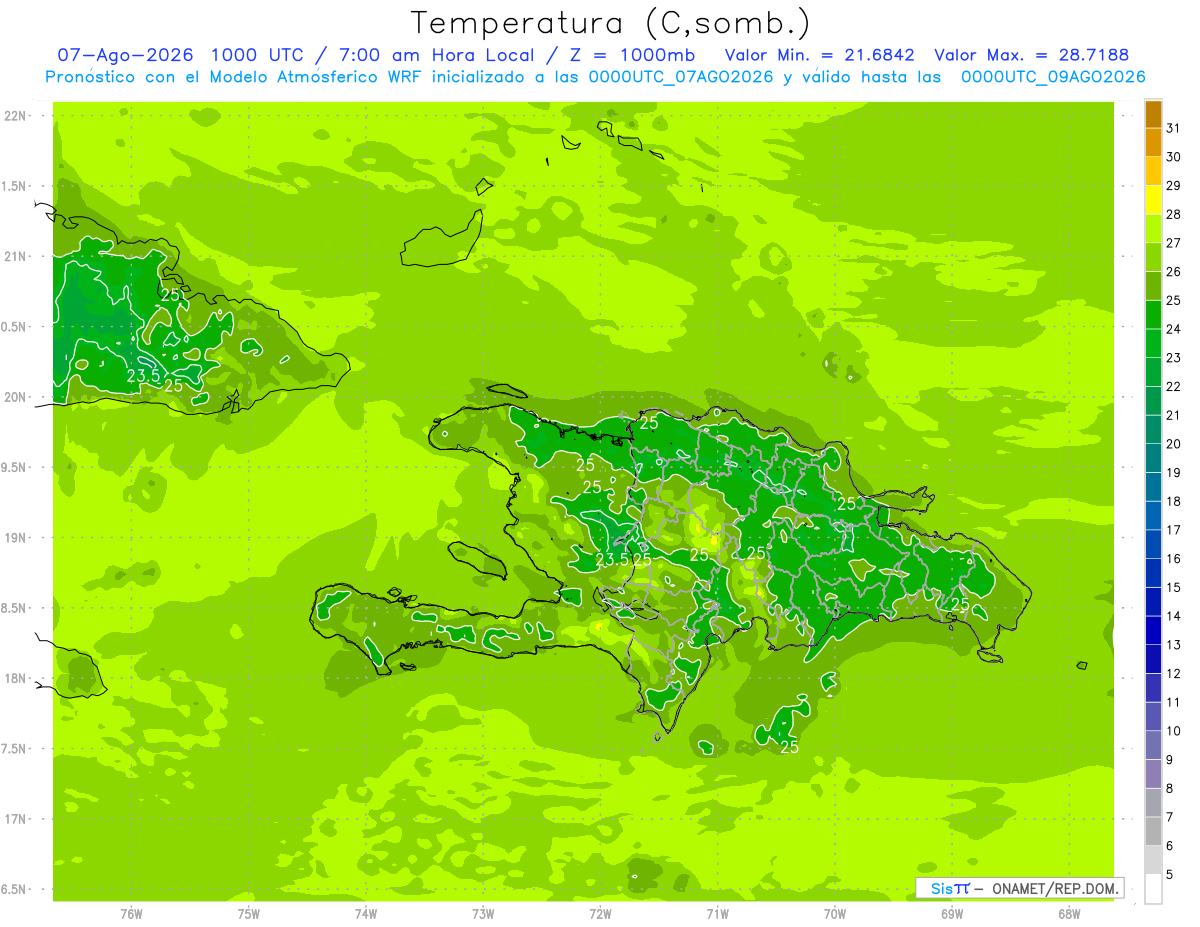Click the "18" value on the color scale
The image size is (1200, 927).
[x=1174, y=501]
